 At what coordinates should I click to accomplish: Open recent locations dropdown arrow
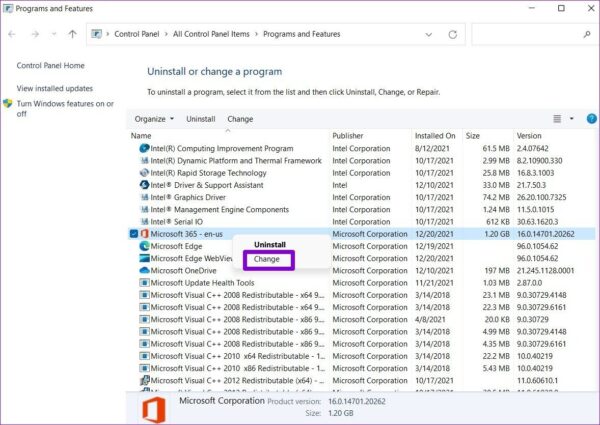pos(54,34)
